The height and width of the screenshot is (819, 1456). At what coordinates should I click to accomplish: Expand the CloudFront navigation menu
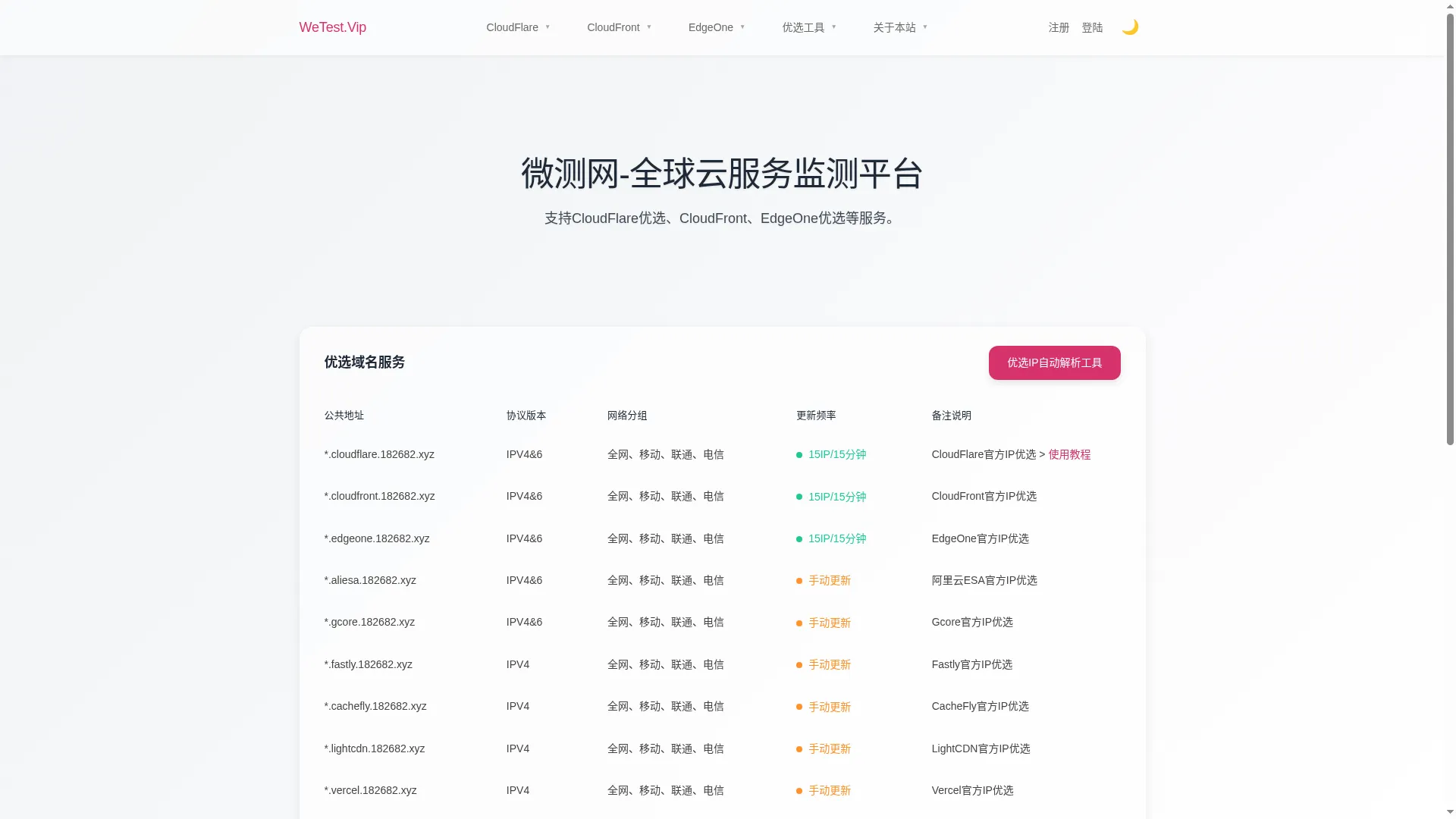pos(619,27)
